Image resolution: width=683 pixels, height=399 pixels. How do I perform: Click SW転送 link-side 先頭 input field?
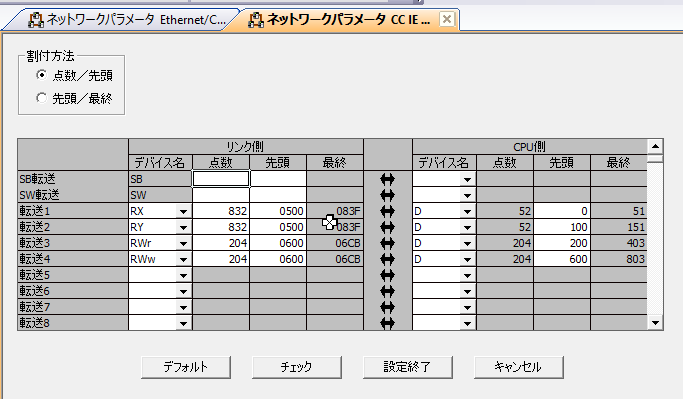pyautogui.click(x=278, y=195)
